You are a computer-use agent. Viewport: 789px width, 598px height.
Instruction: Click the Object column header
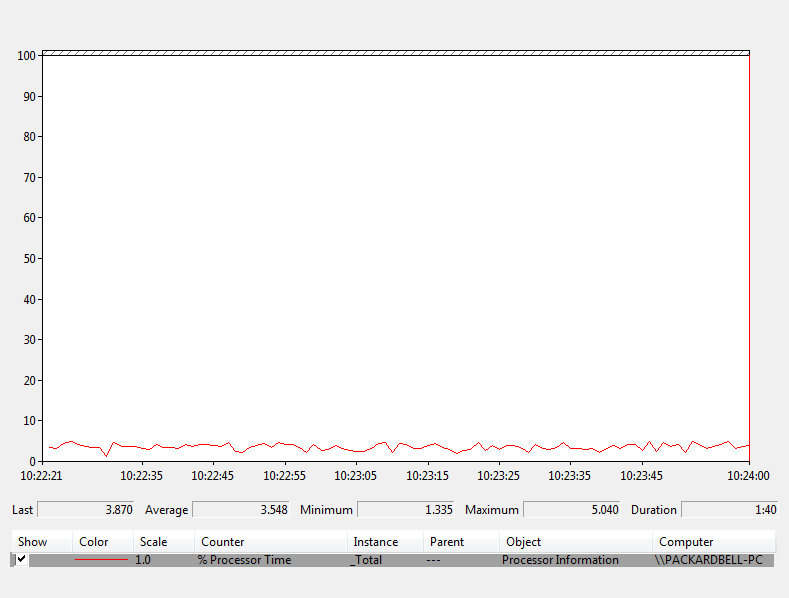523,541
